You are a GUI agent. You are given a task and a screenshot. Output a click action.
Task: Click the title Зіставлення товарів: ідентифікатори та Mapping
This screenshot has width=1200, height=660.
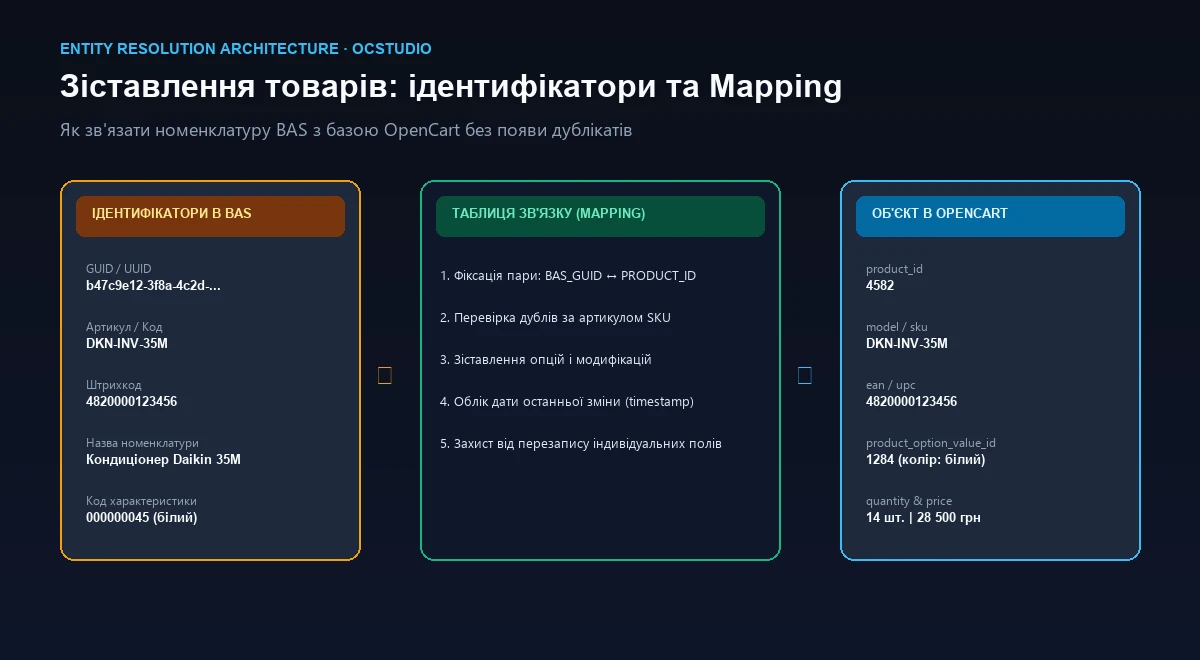coord(451,87)
